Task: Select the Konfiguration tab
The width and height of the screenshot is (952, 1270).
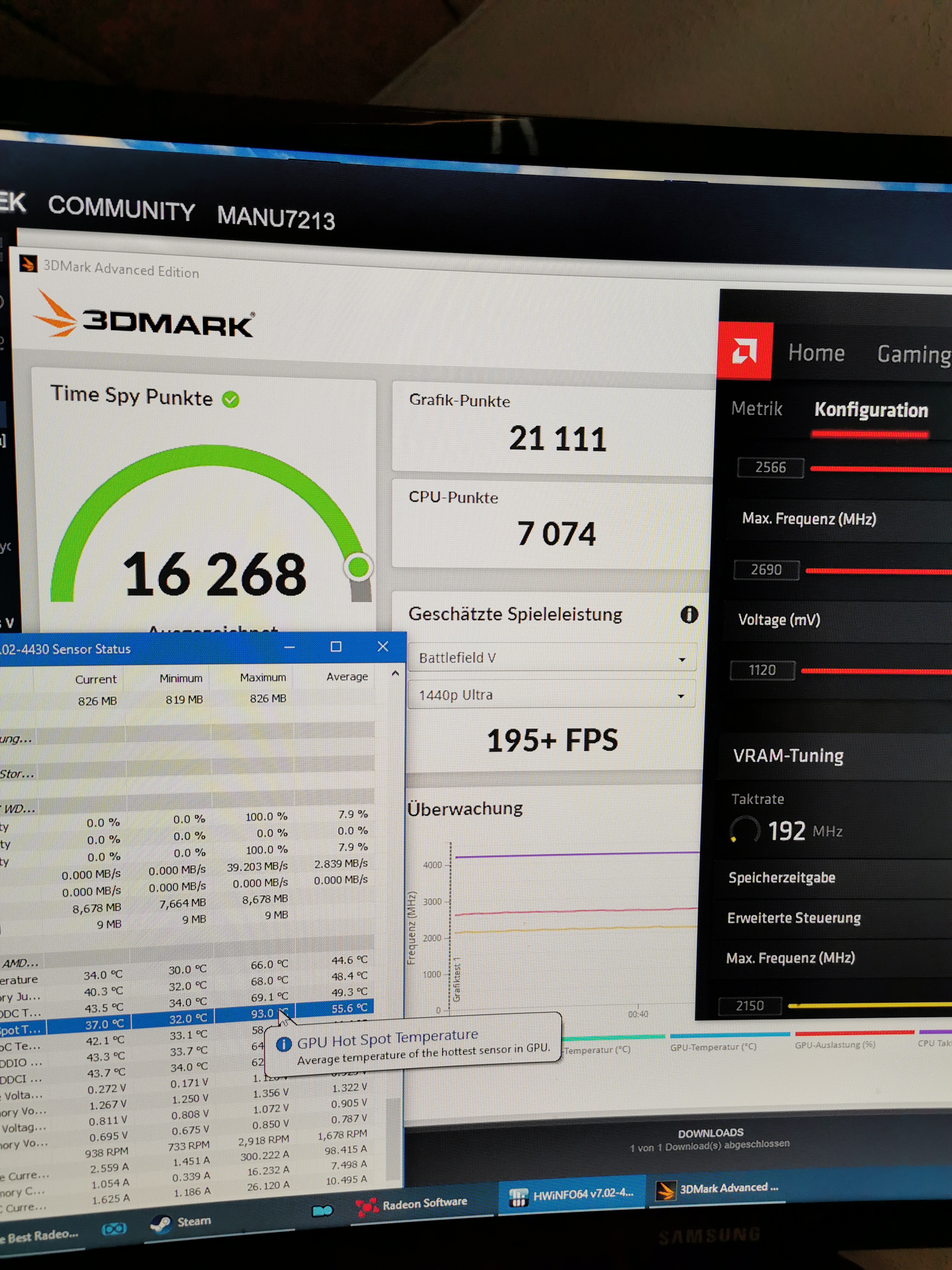Action: click(x=871, y=410)
